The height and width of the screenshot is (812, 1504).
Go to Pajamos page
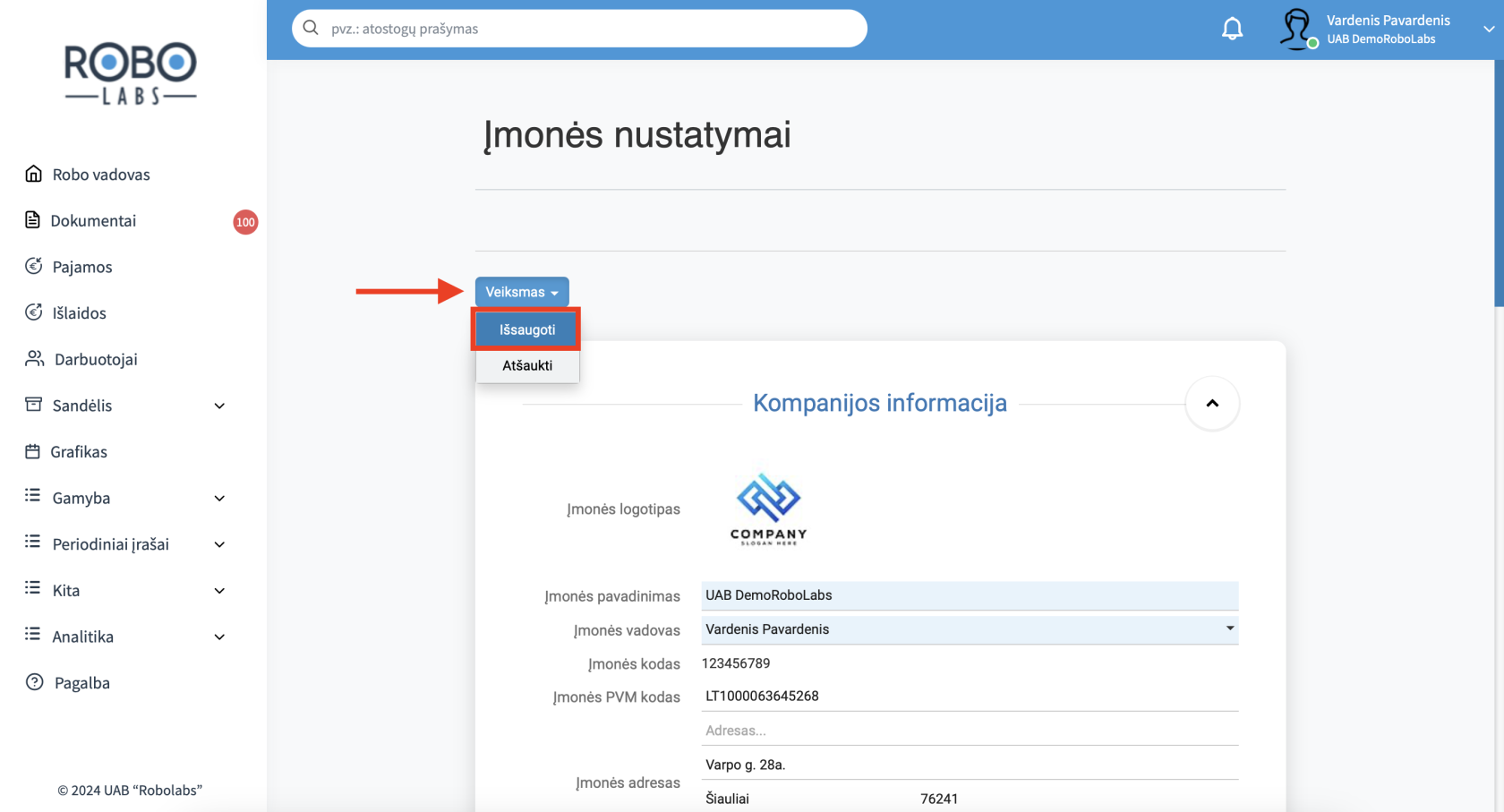pyautogui.click(x=82, y=267)
